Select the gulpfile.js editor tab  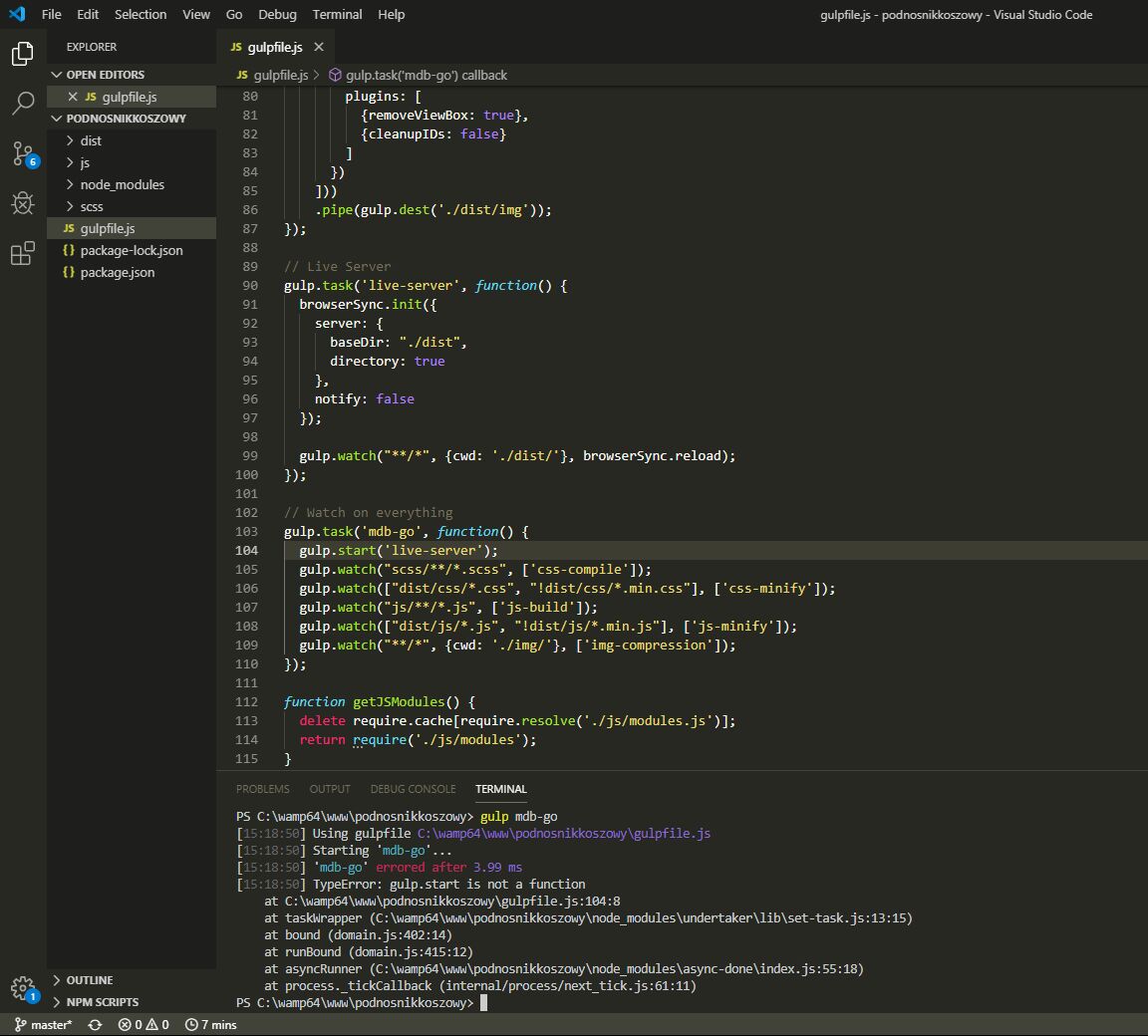(275, 47)
